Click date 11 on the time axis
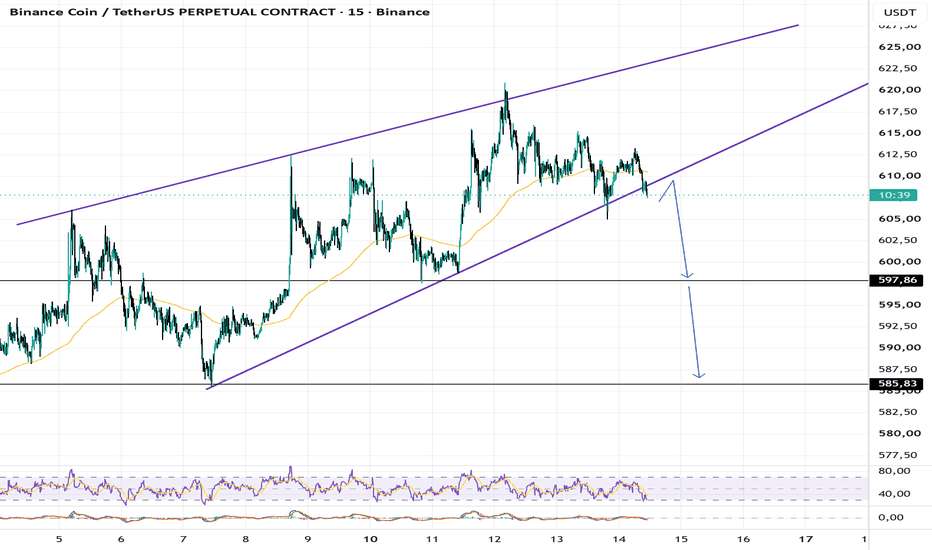Screen dimensions: 932x550 pos(432,539)
